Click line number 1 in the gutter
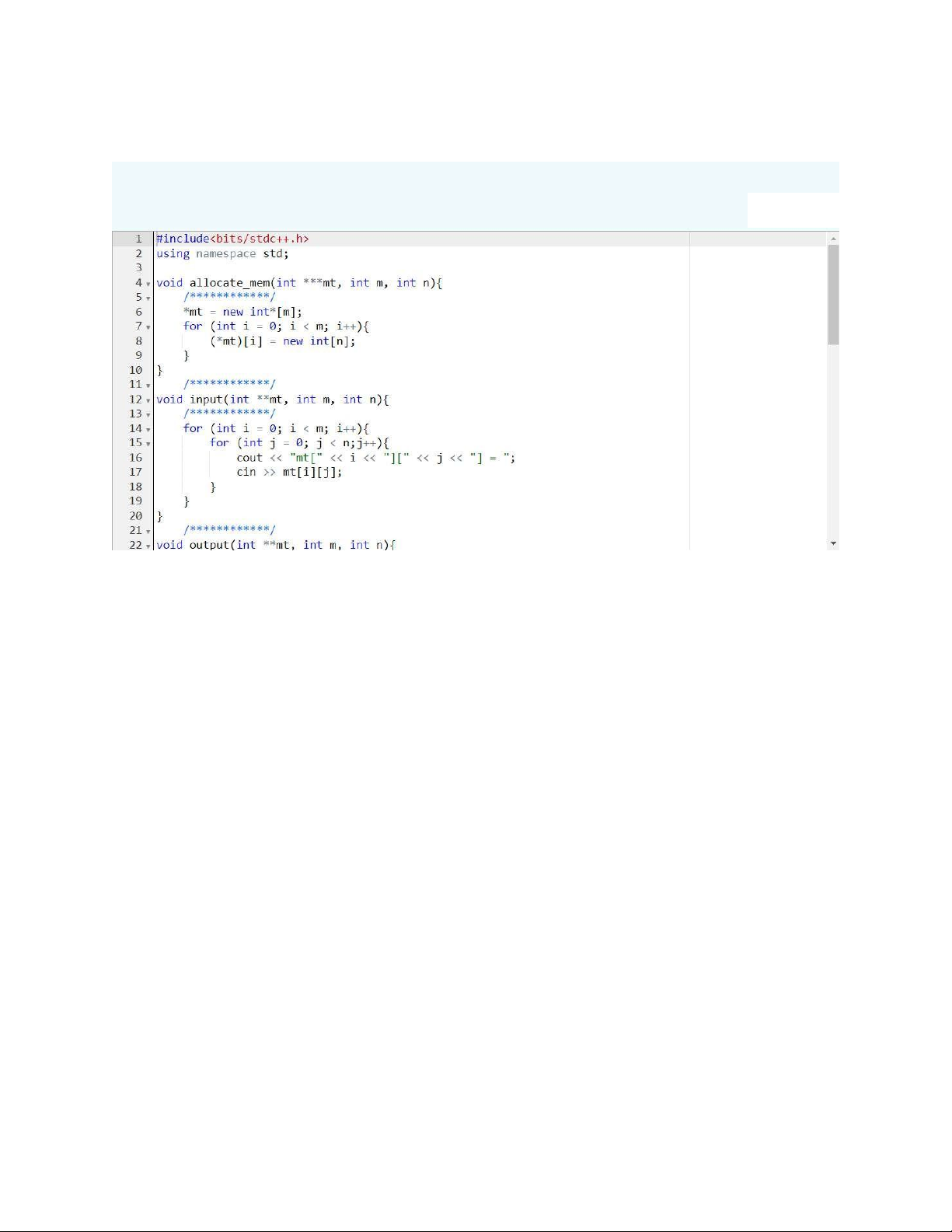The height and width of the screenshot is (1232, 952). click(138, 239)
